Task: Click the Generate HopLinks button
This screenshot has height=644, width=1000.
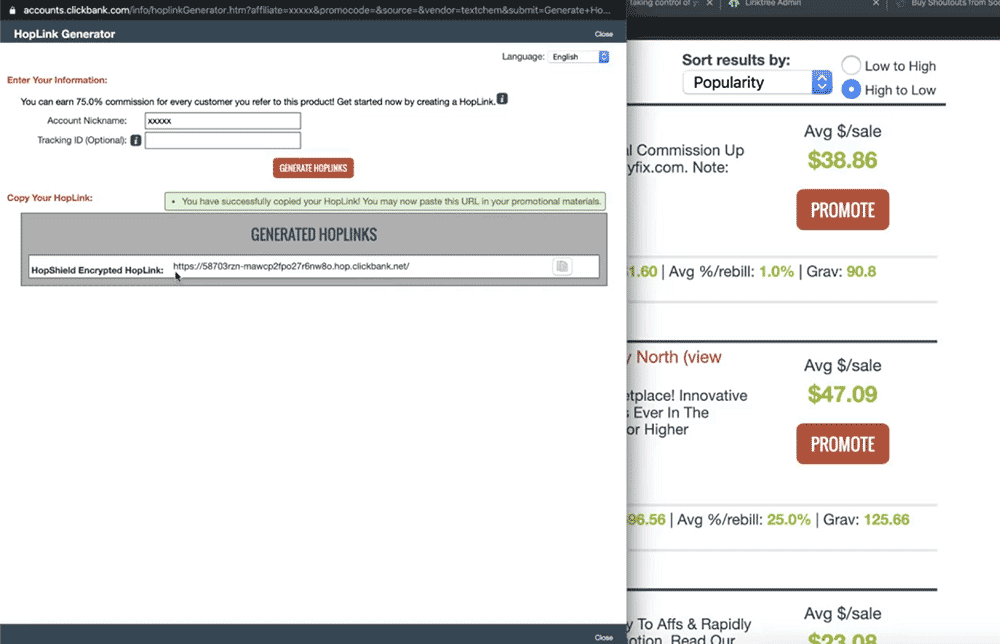Action: point(313,168)
